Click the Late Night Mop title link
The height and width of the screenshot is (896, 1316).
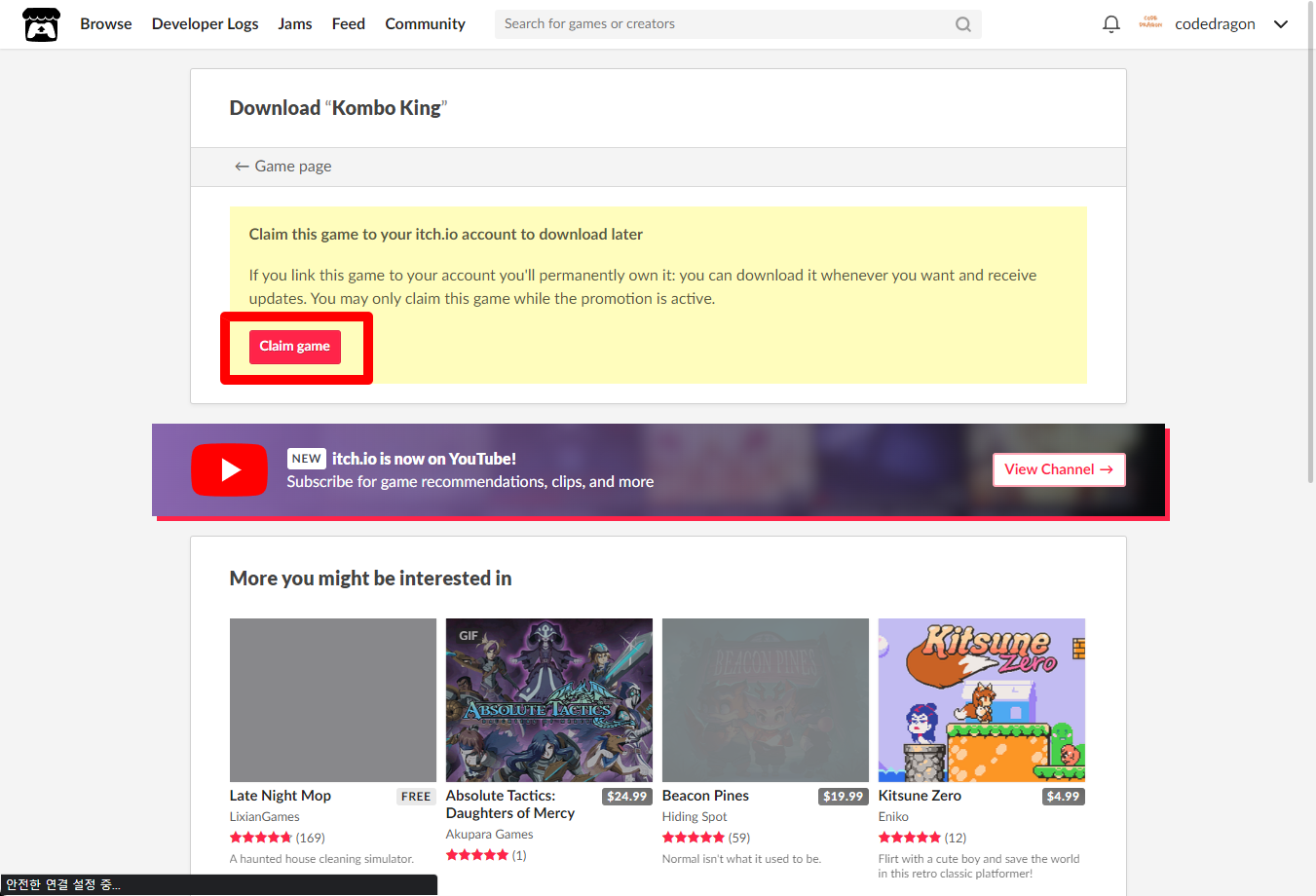(x=281, y=796)
